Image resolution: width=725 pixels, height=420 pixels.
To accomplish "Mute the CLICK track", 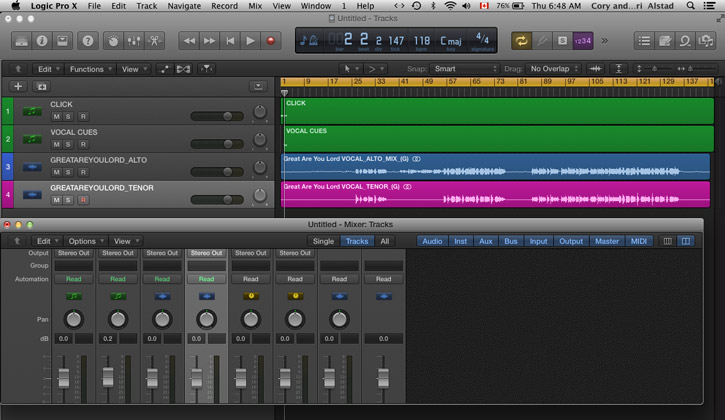I will coord(56,117).
